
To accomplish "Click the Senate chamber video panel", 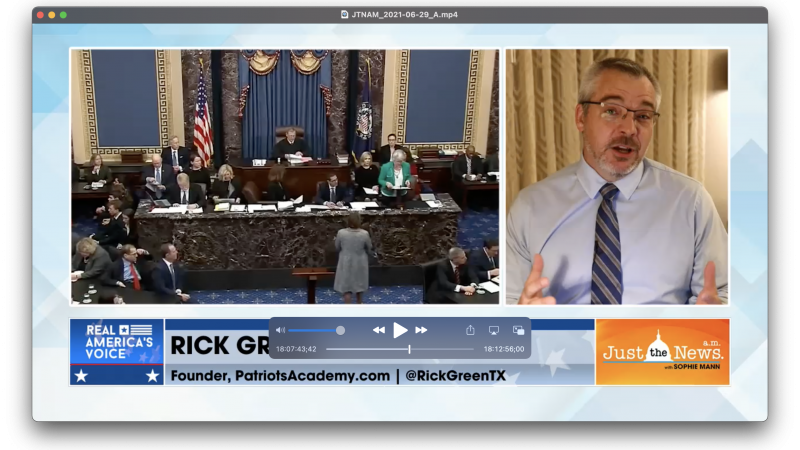I will (284, 176).
